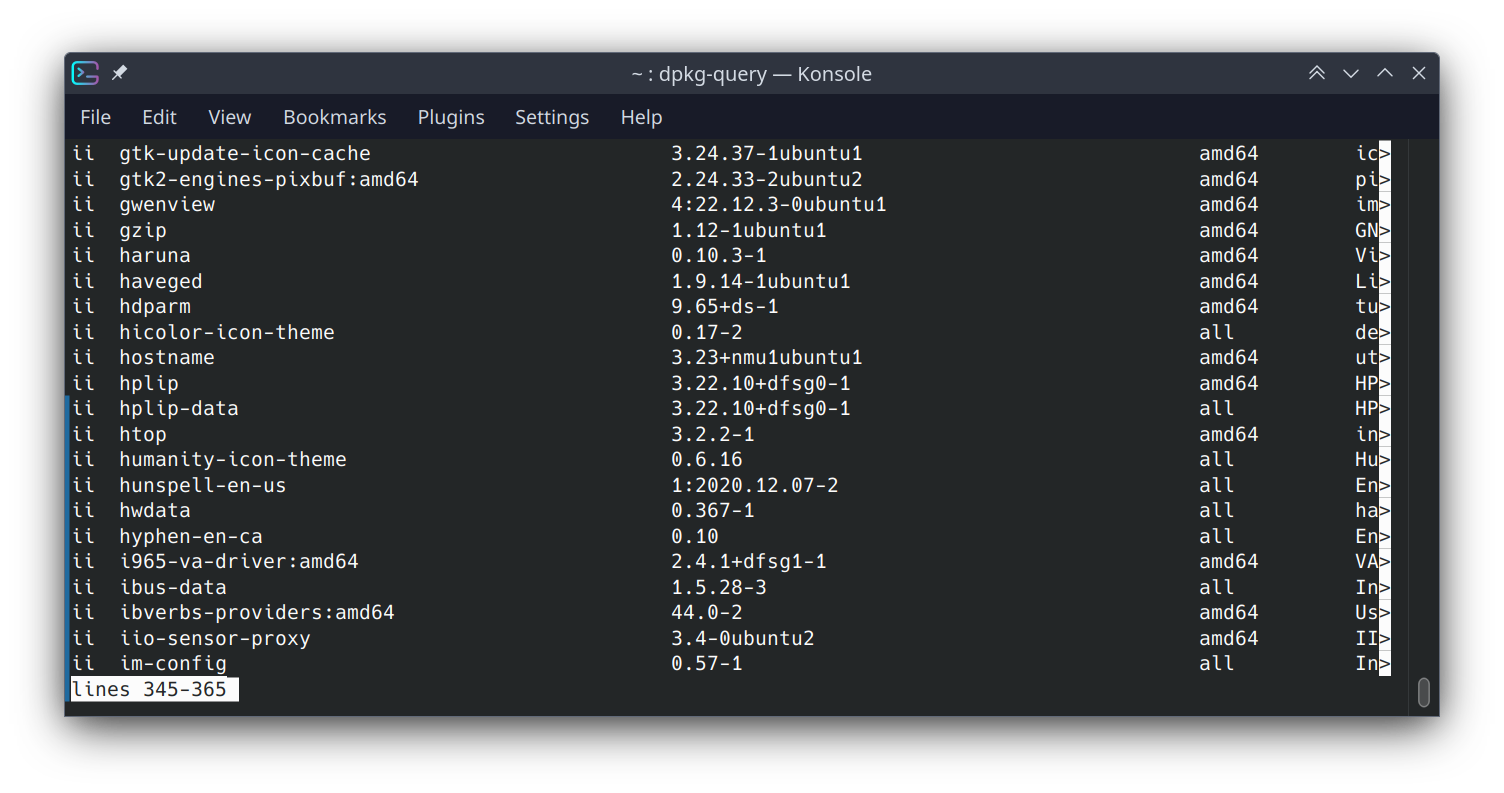Expand the Bookmarks menu
1504x793 pixels.
click(x=334, y=117)
